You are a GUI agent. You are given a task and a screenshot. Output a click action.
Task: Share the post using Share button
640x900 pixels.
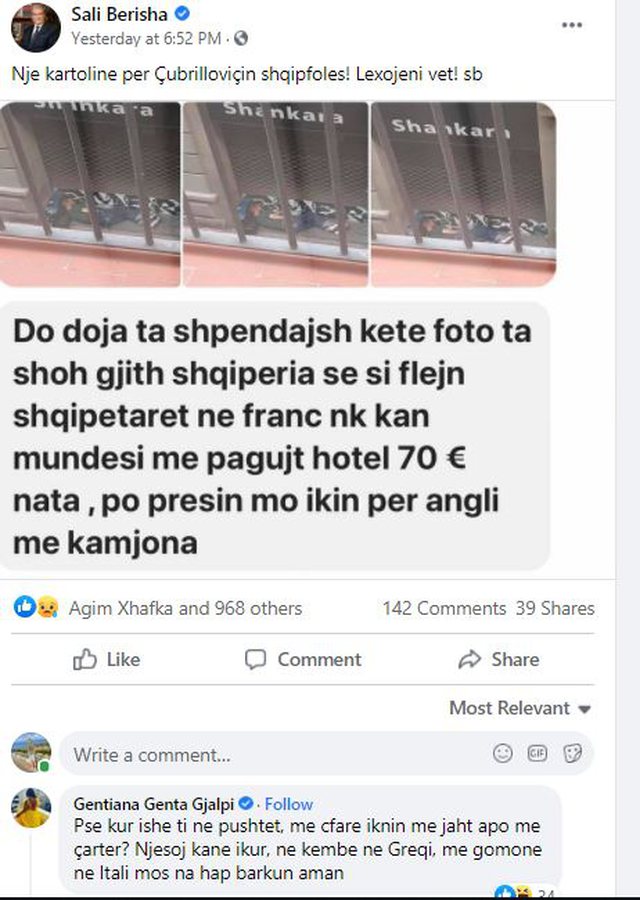click(498, 660)
